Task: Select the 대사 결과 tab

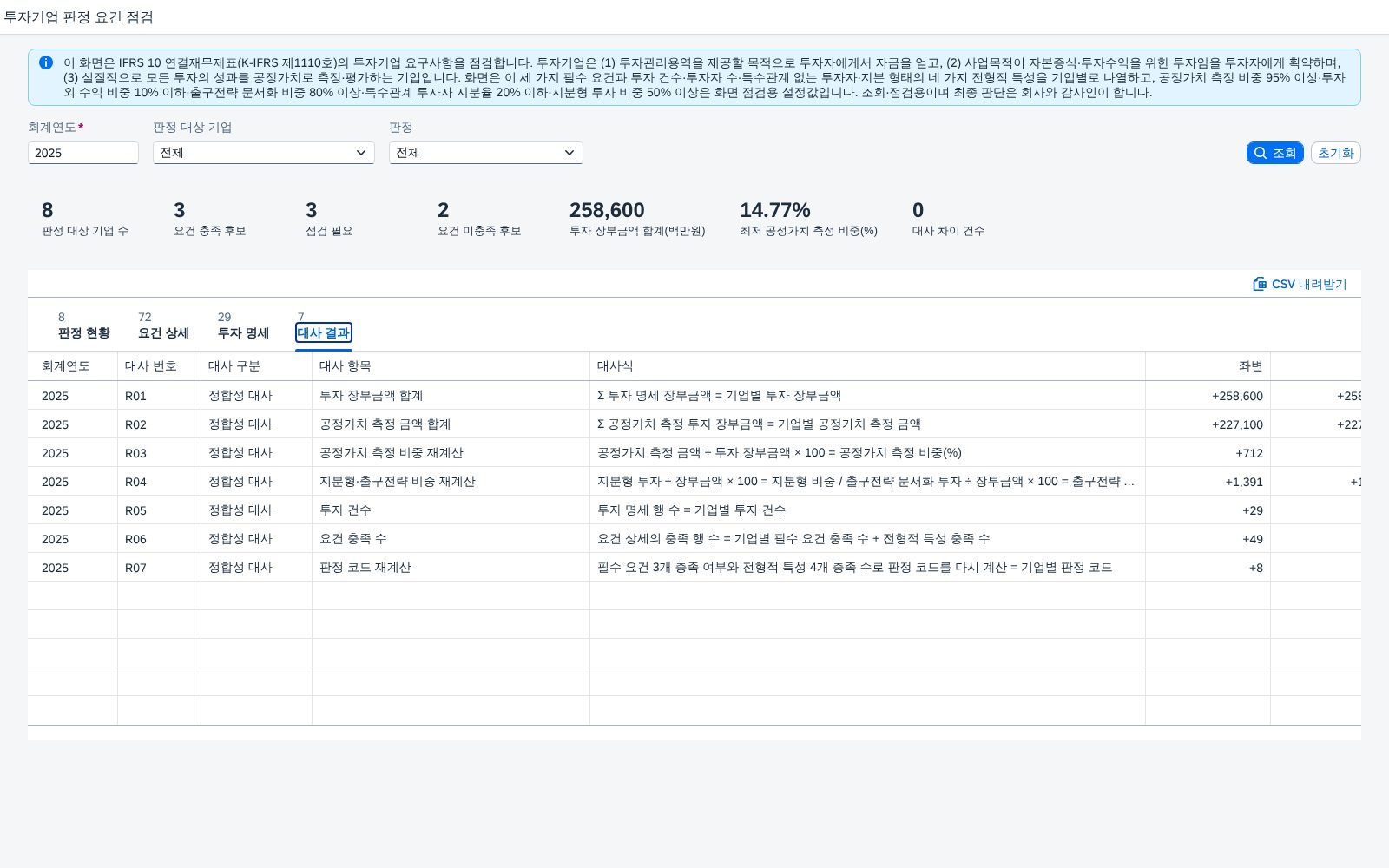Action: (324, 333)
